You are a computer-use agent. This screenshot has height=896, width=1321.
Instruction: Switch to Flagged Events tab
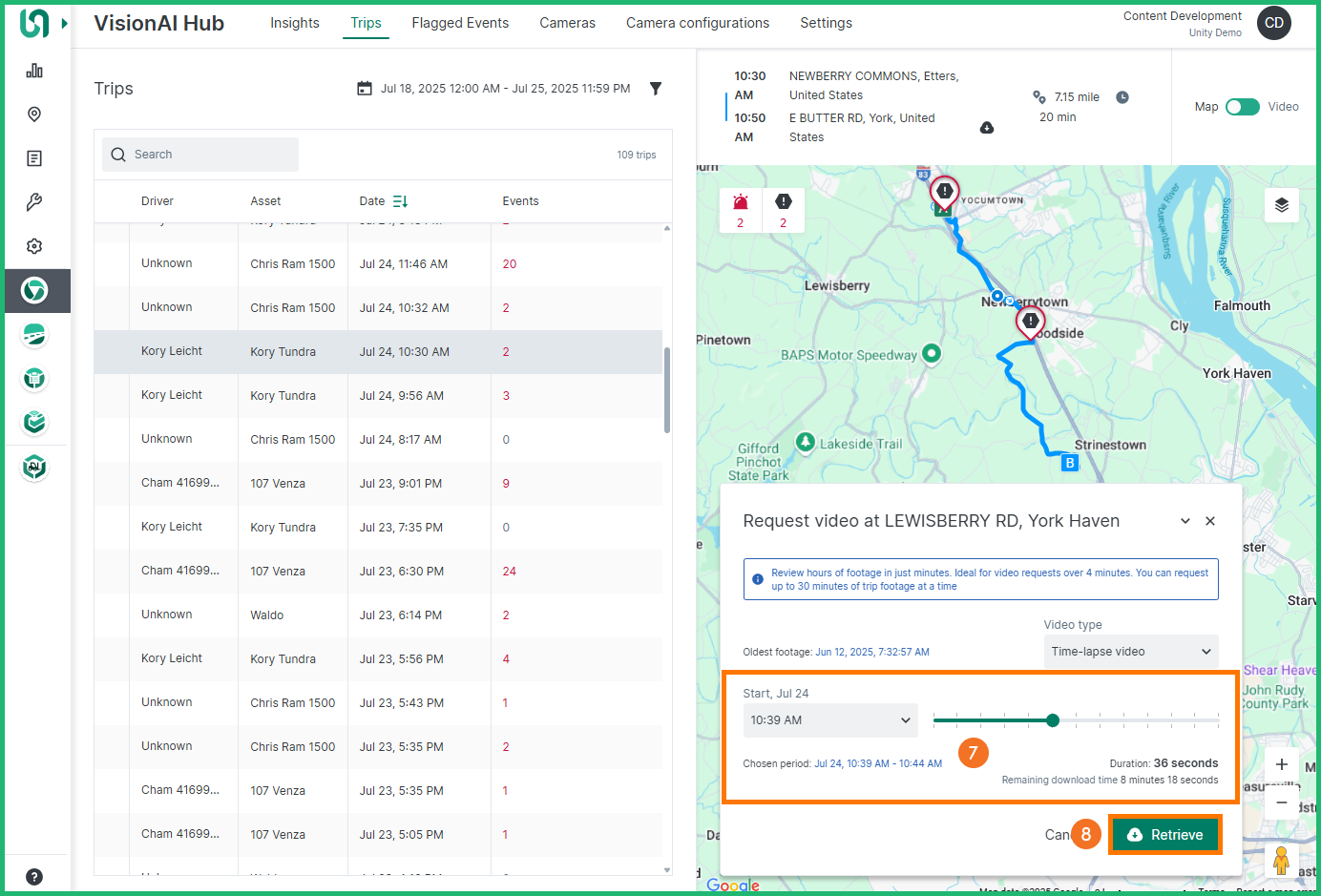point(460,23)
